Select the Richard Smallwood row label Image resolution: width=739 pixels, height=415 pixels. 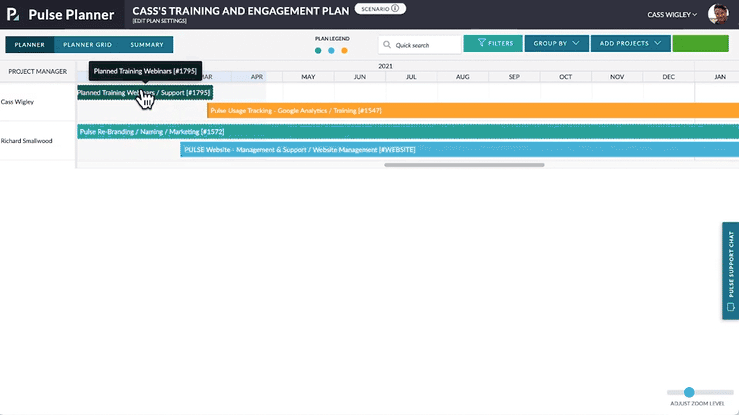point(26,141)
